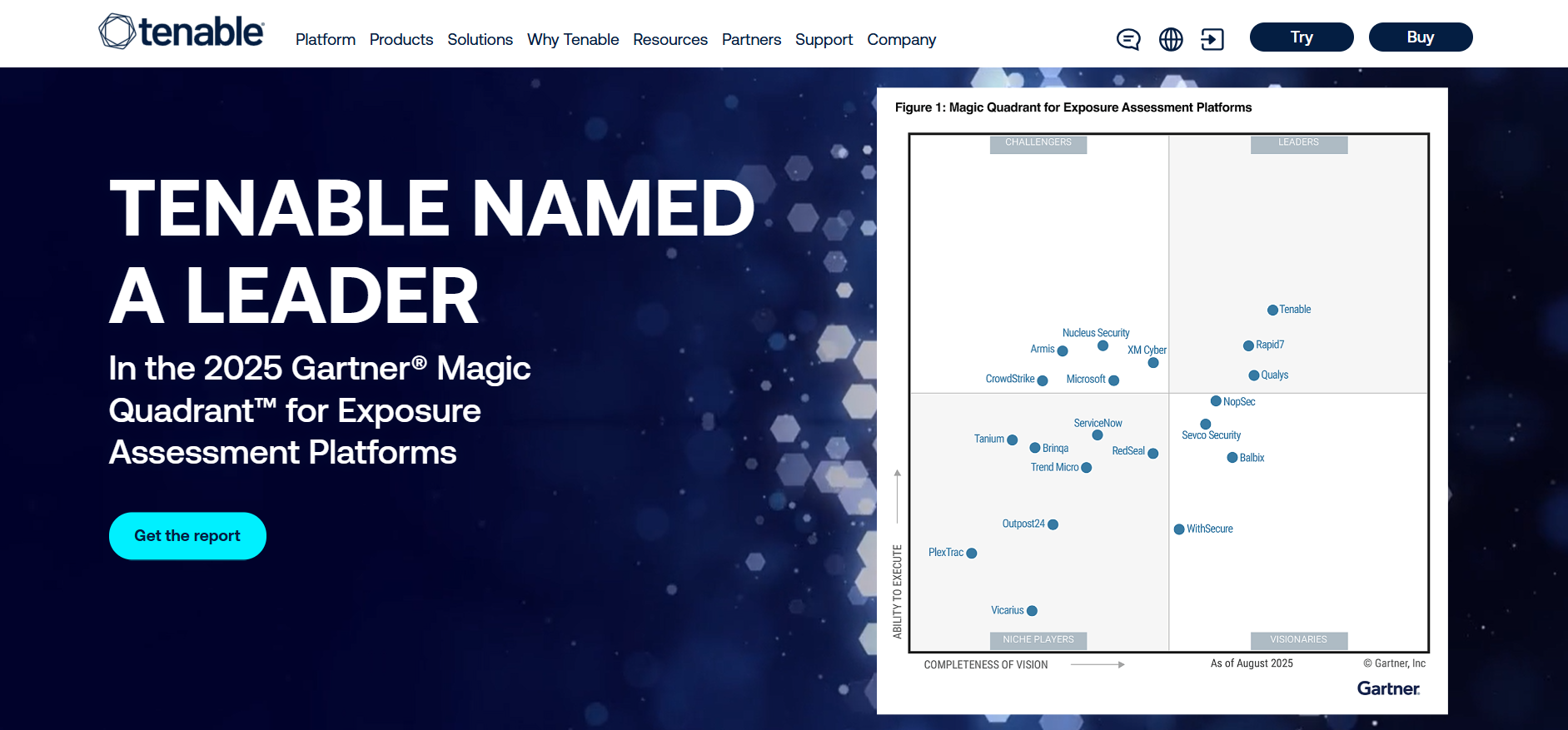Click the Get the report button
Screen dimensions: 1568x730
pyautogui.click(x=187, y=536)
